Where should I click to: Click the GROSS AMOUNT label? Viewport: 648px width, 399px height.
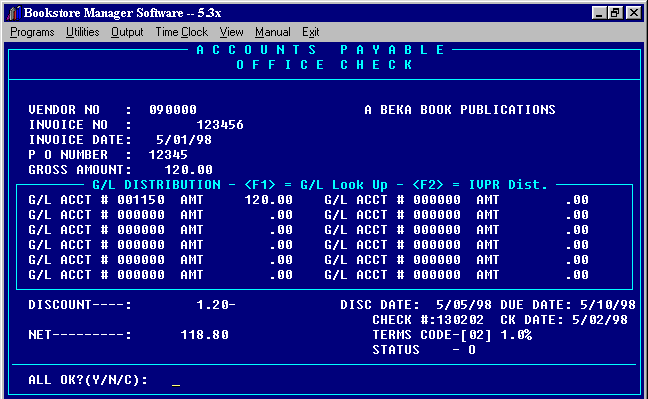coord(79,170)
